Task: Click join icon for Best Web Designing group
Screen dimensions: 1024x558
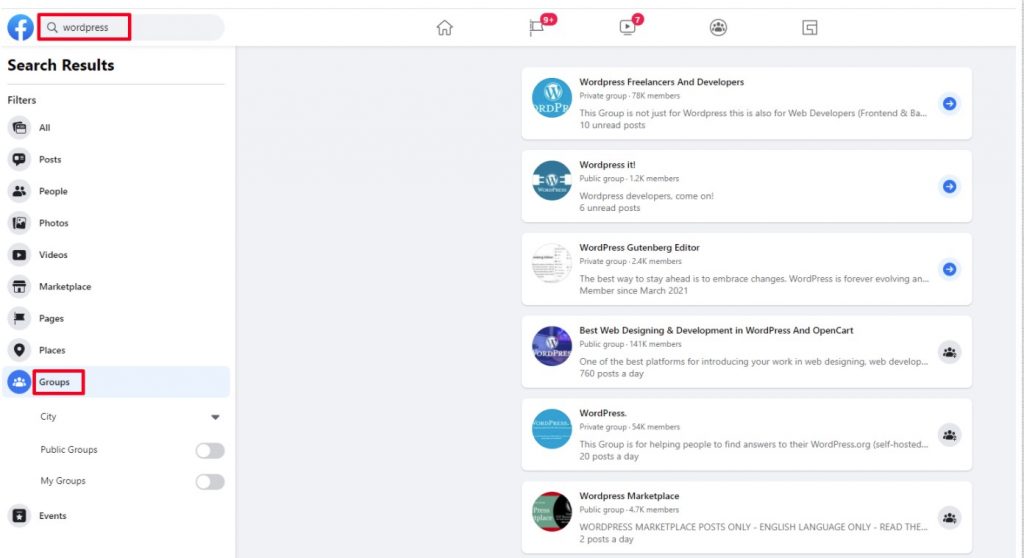Action: (x=949, y=352)
